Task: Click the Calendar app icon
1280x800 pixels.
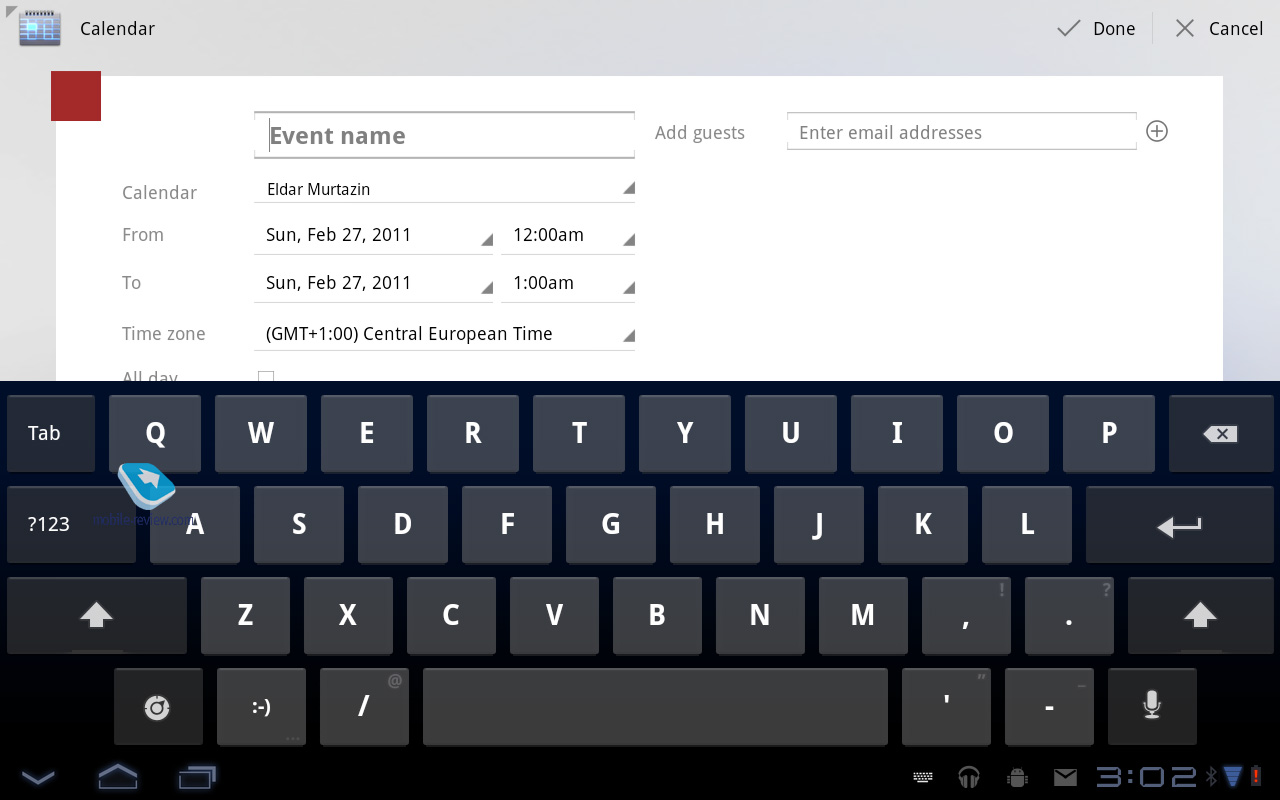Action: pos(40,28)
